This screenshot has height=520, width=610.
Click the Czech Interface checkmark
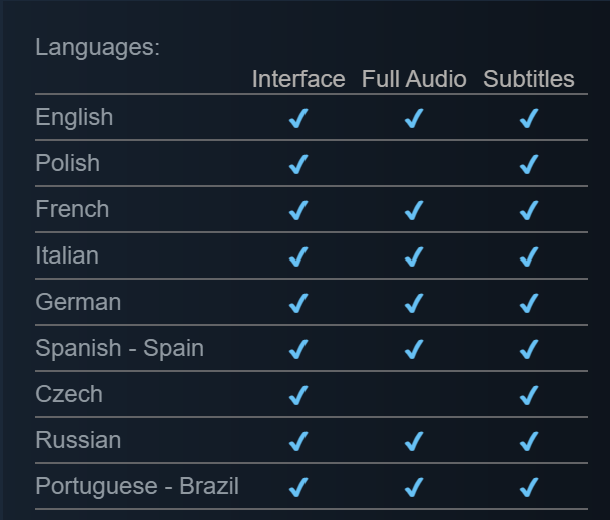[298, 395]
